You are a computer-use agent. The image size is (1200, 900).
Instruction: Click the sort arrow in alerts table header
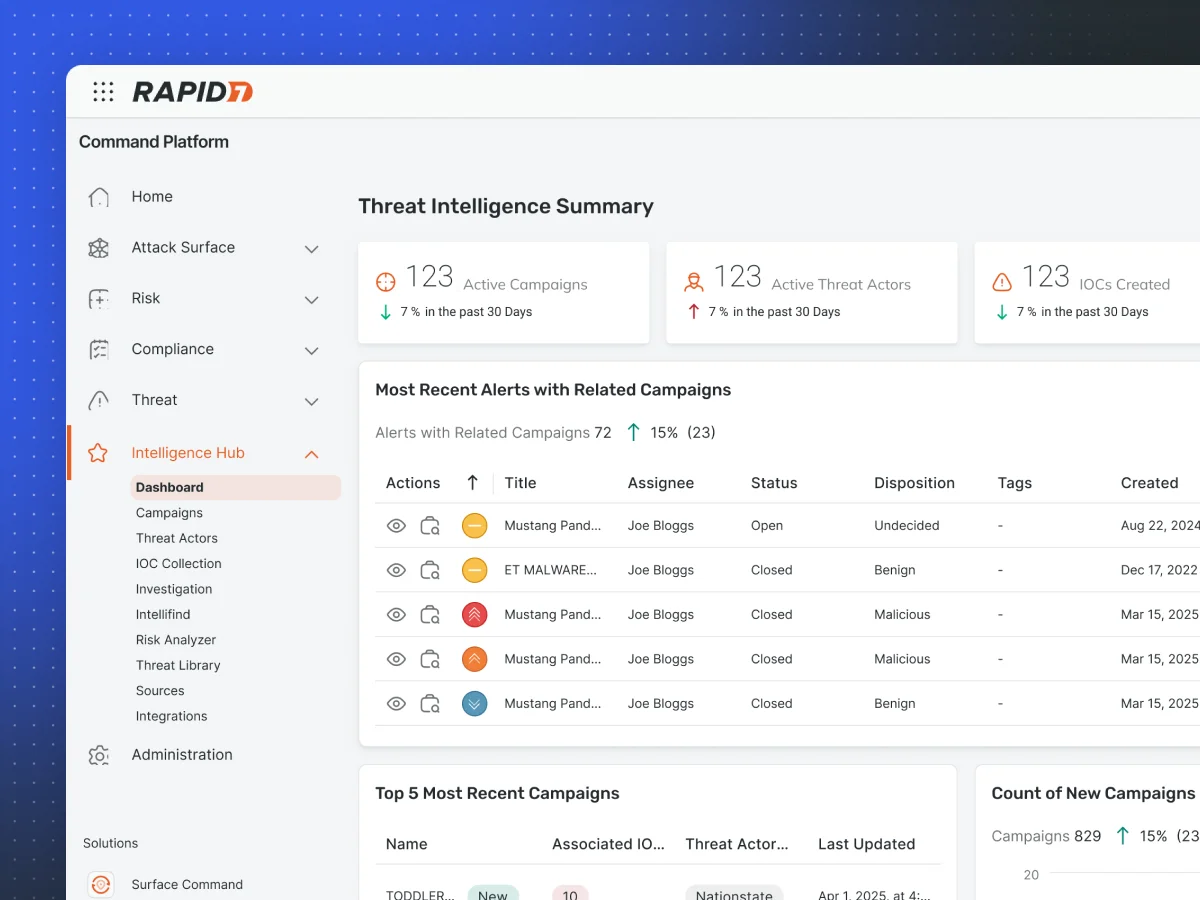coord(472,483)
